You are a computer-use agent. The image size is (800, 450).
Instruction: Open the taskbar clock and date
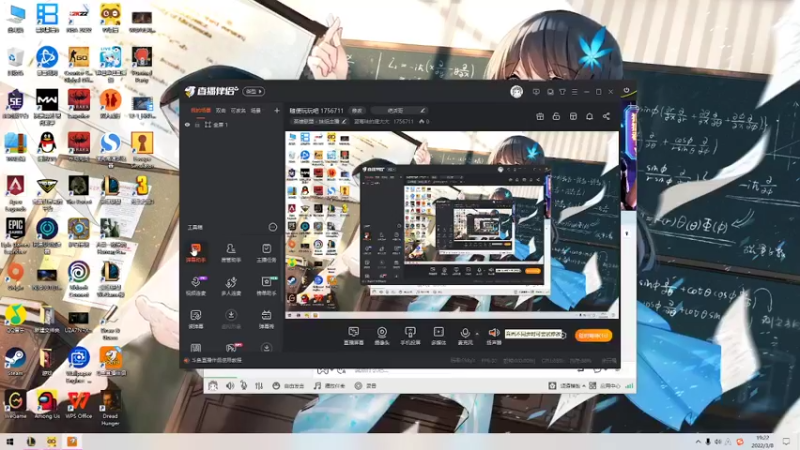(x=763, y=442)
